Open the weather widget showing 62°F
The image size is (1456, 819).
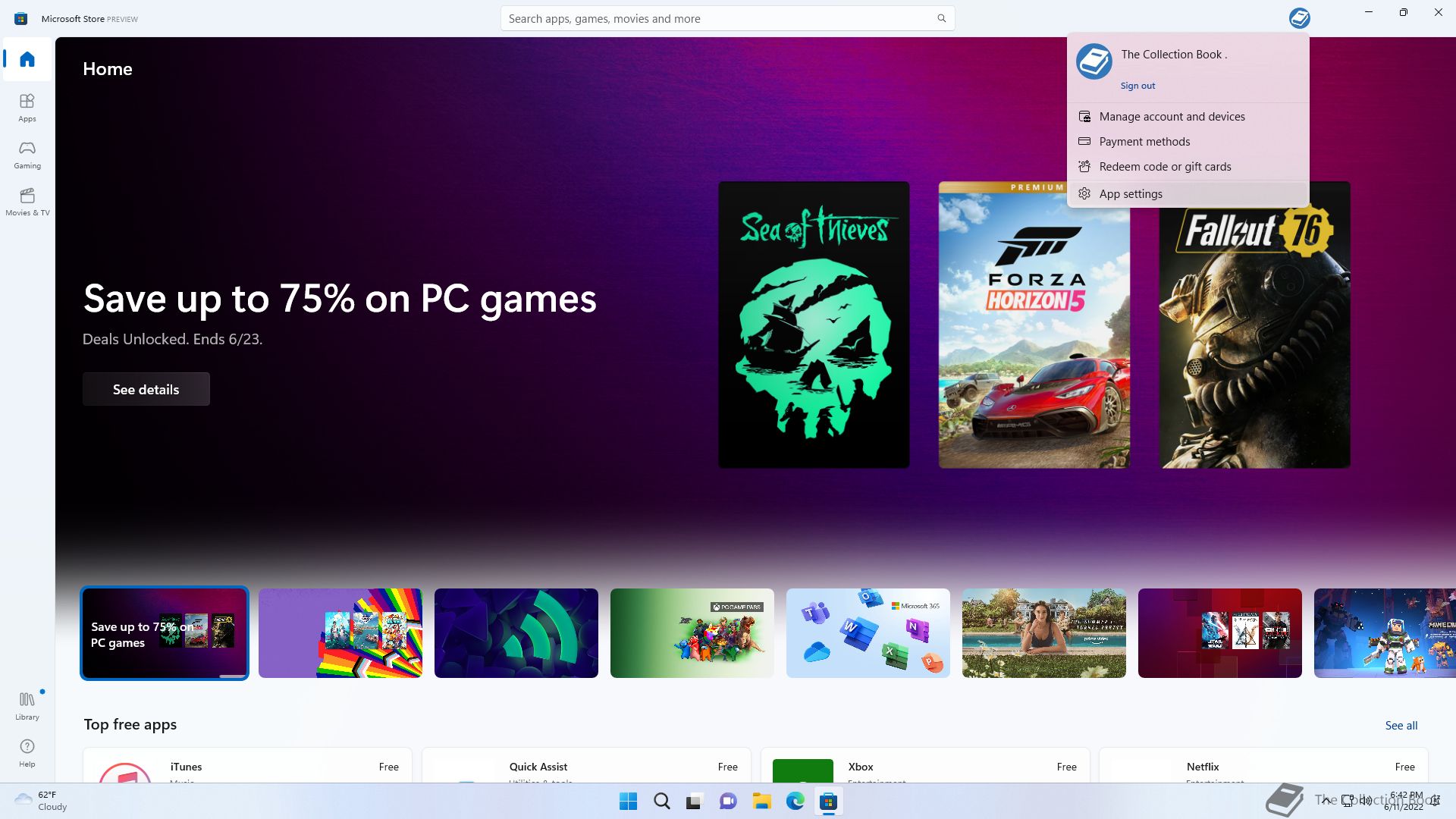click(42, 802)
